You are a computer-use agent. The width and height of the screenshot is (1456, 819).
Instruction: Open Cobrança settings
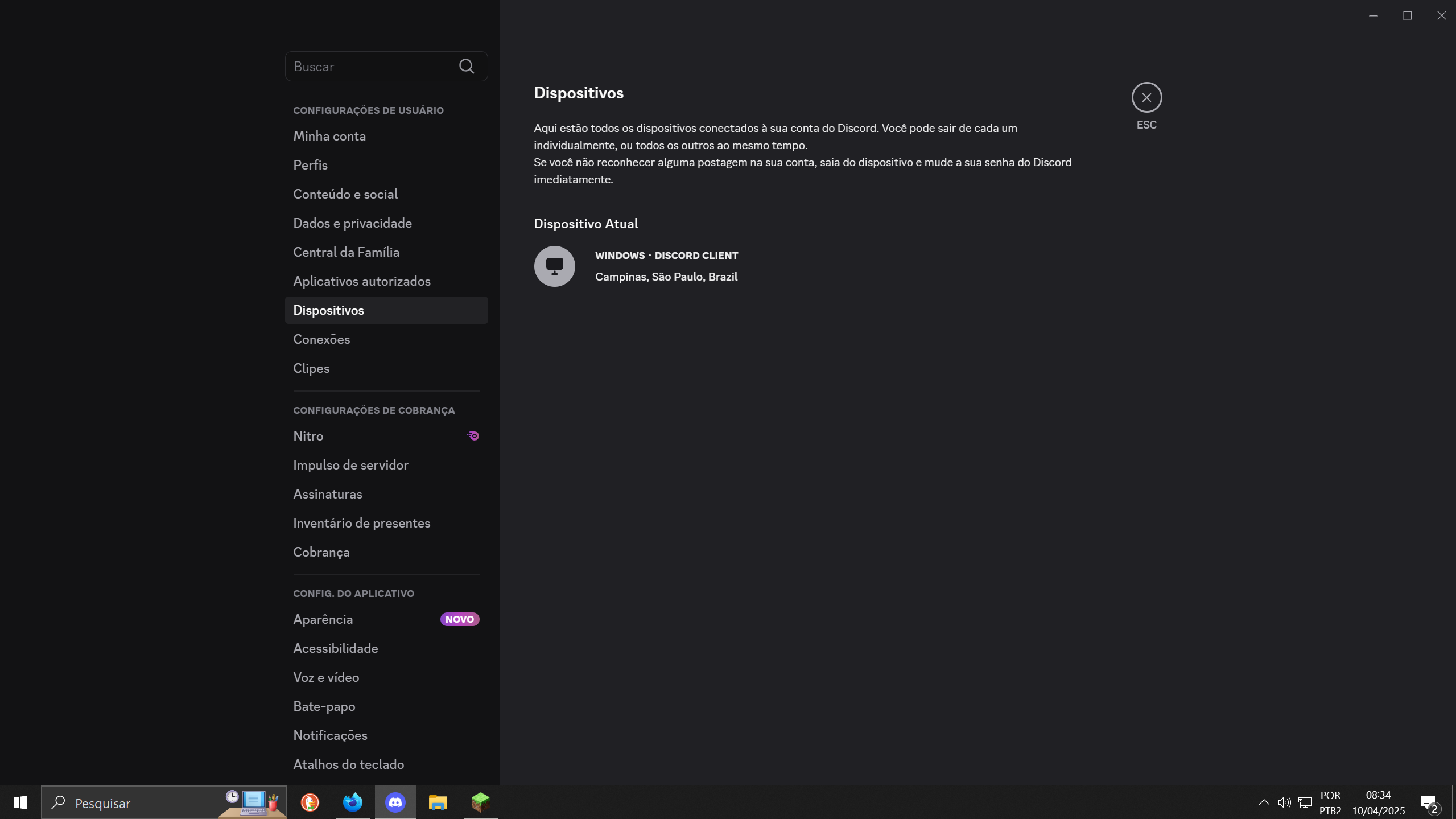coord(386,552)
